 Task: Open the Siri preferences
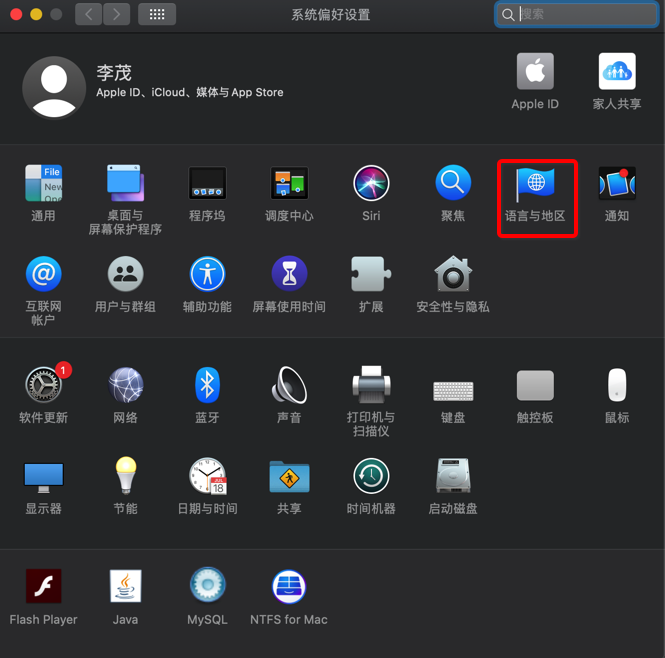click(x=371, y=183)
